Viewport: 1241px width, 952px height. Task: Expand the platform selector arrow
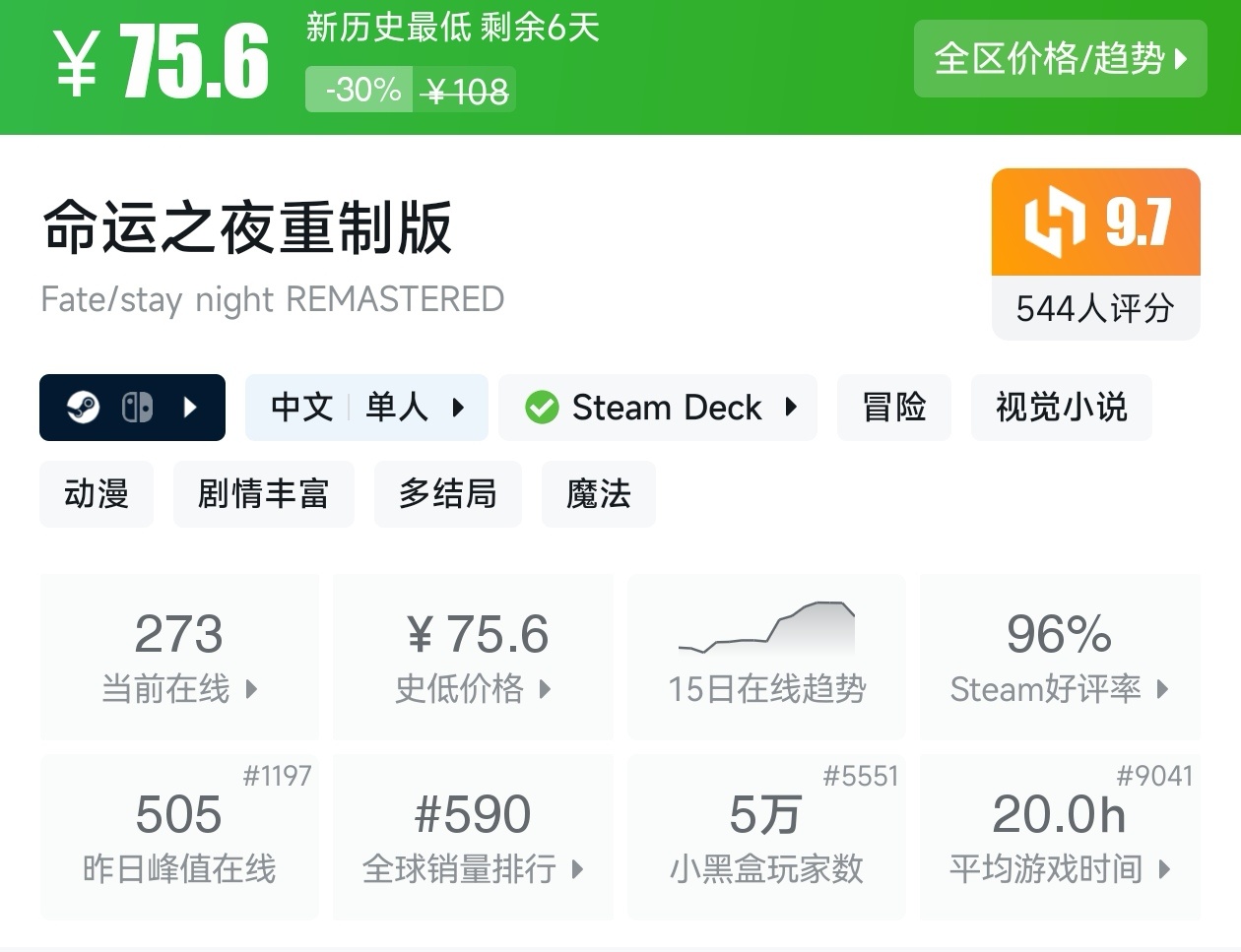click(191, 407)
